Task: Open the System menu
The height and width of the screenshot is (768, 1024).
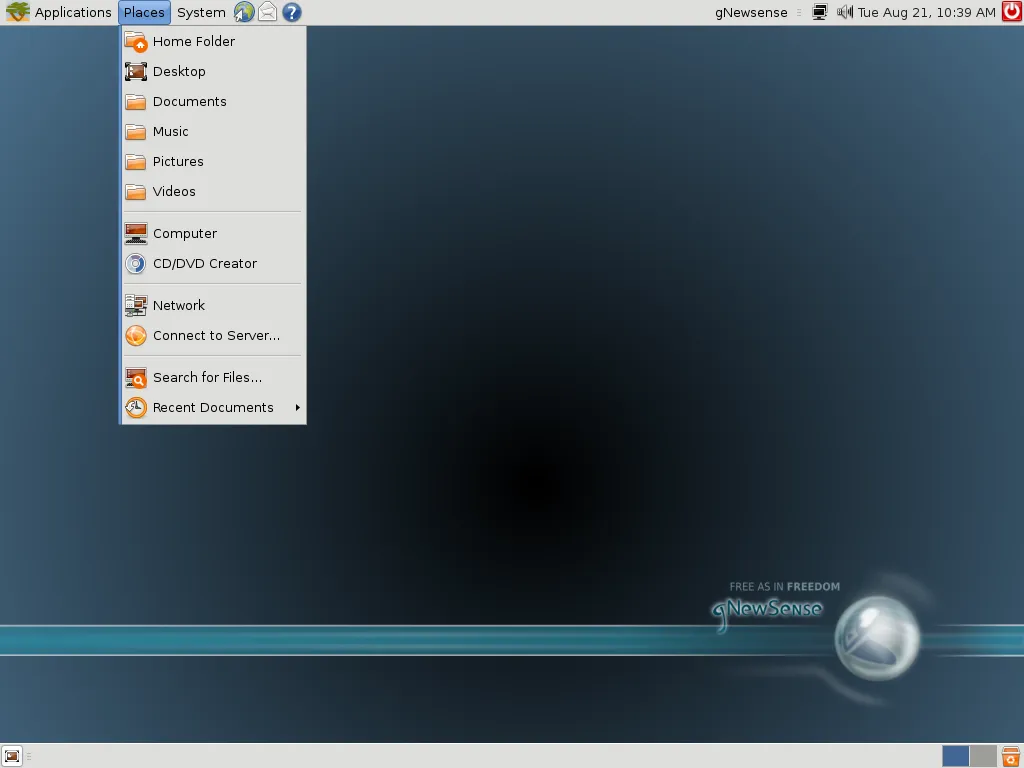Action: (201, 12)
